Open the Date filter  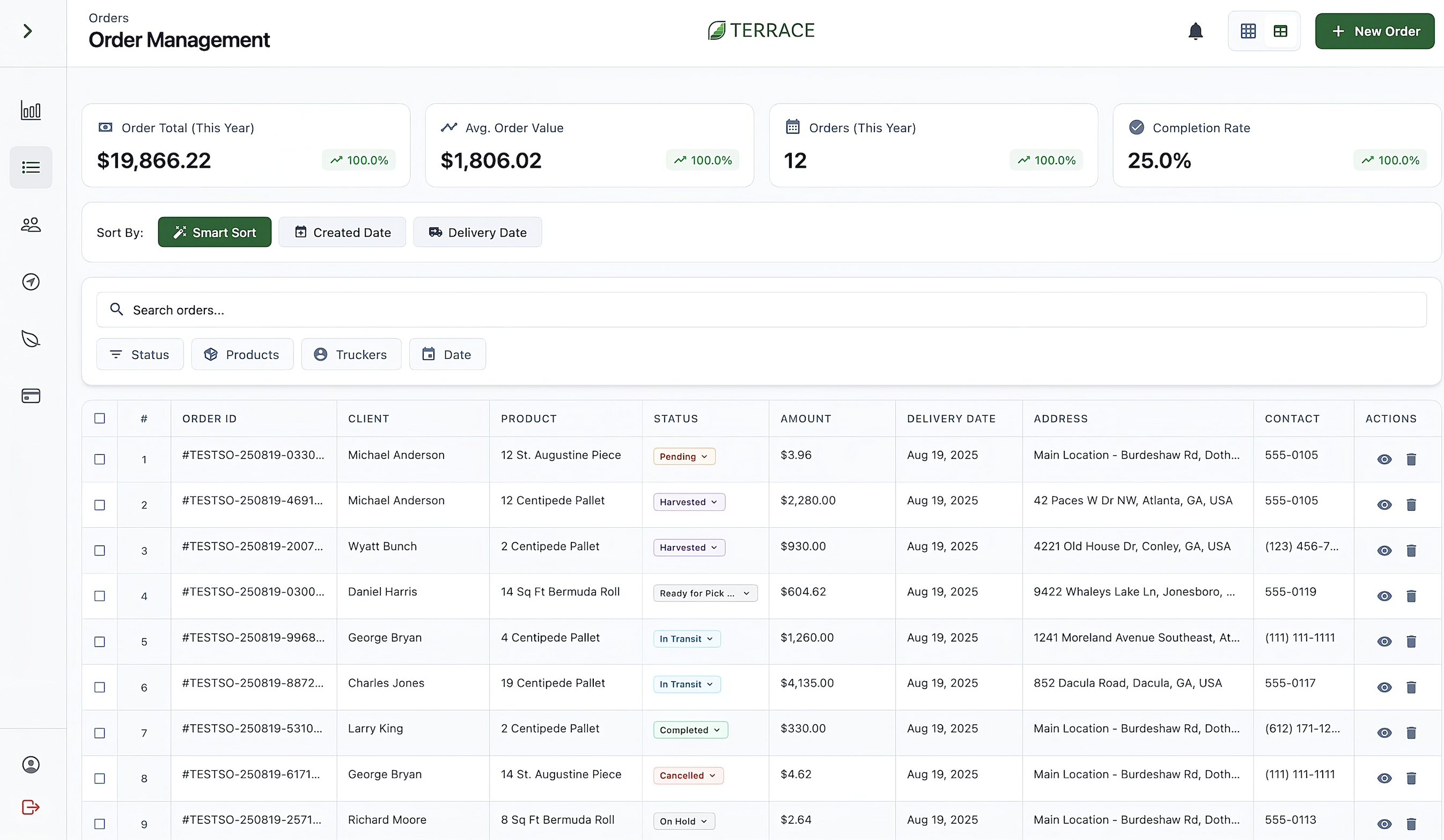(x=447, y=354)
